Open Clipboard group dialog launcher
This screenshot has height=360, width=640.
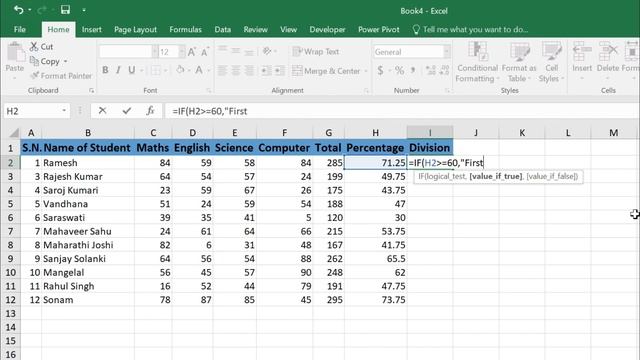point(91,90)
